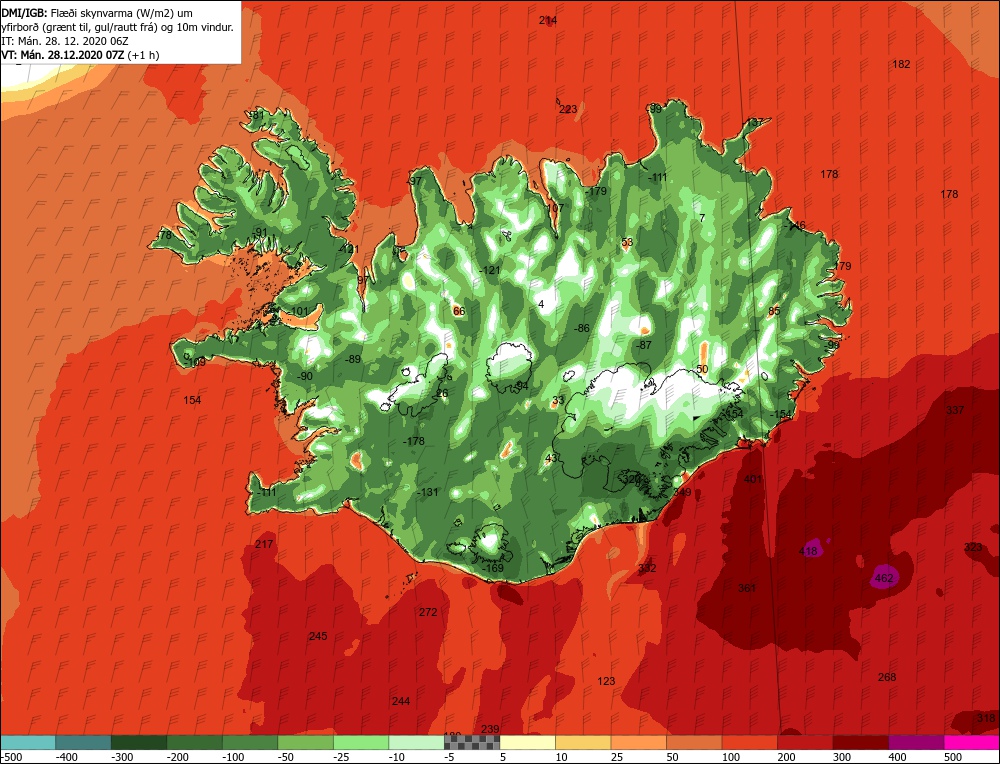Click the value '462' in purple patch
1000x764 pixels.
(884, 578)
